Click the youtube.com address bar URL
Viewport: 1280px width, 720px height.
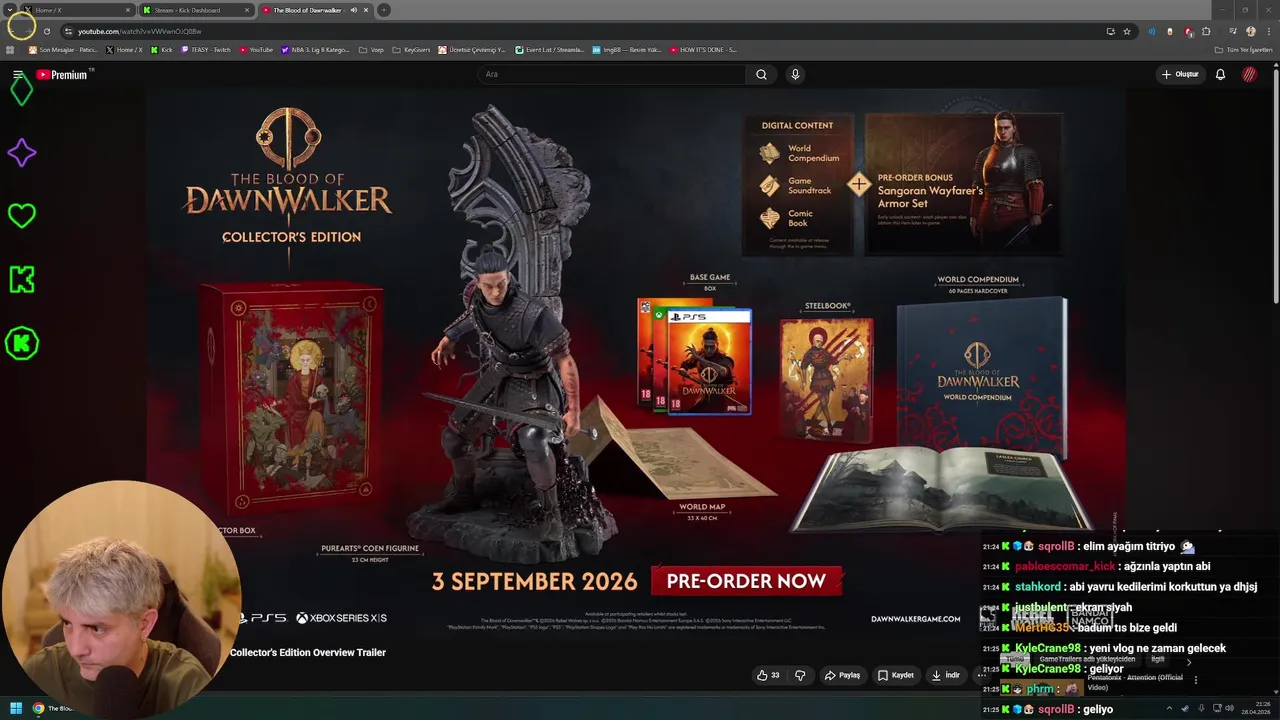coord(140,31)
